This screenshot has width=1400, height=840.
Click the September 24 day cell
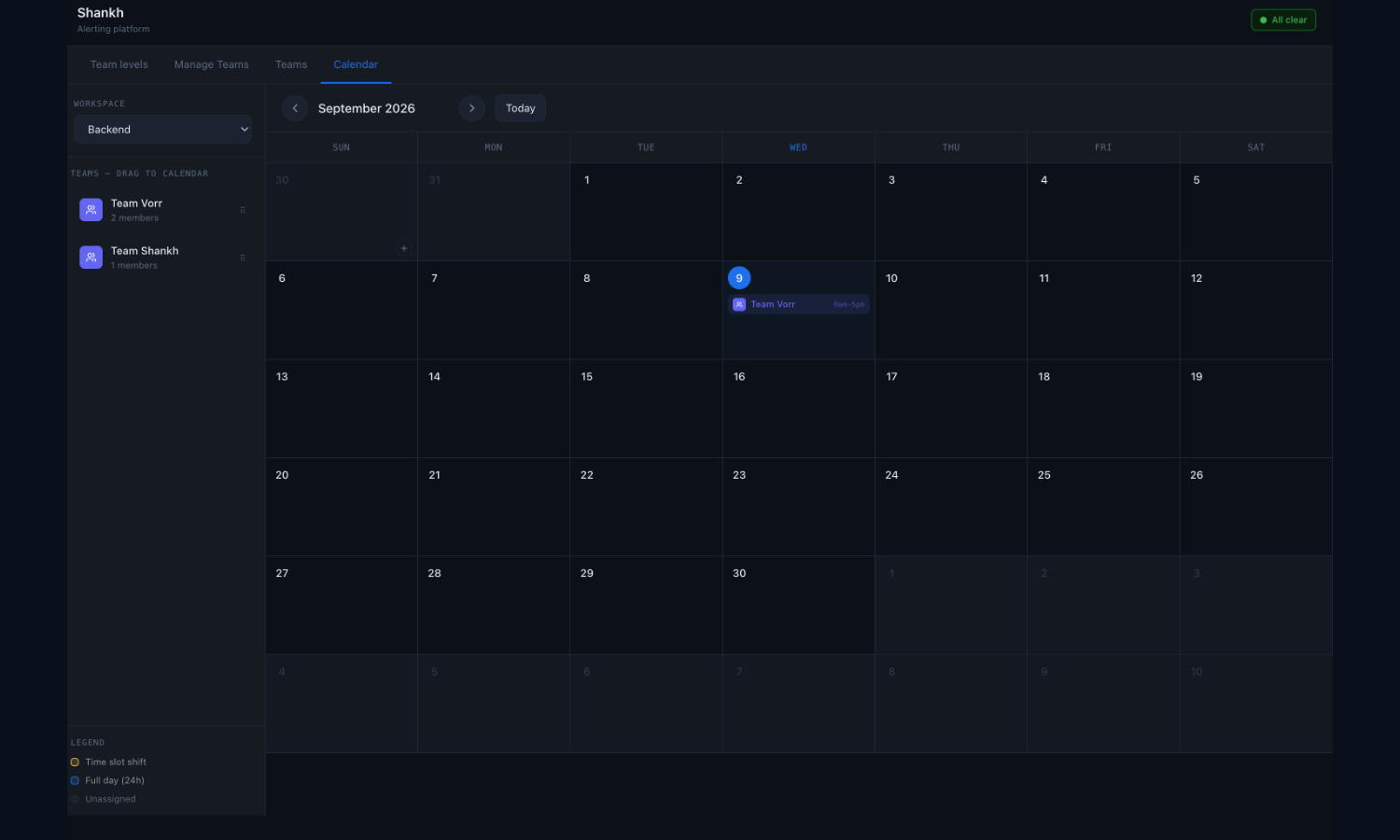951,507
